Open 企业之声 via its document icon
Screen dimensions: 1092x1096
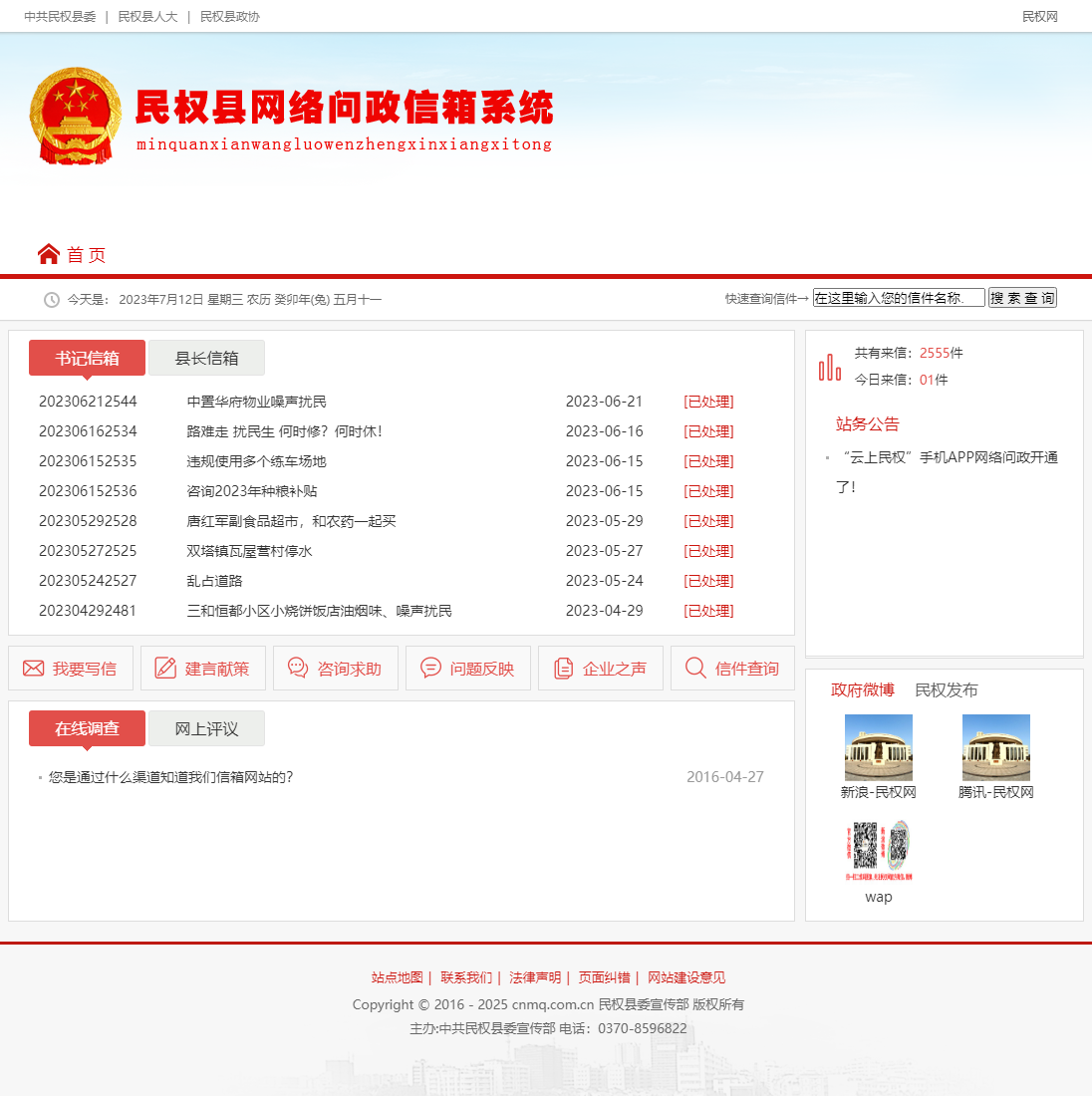(562, 668)
